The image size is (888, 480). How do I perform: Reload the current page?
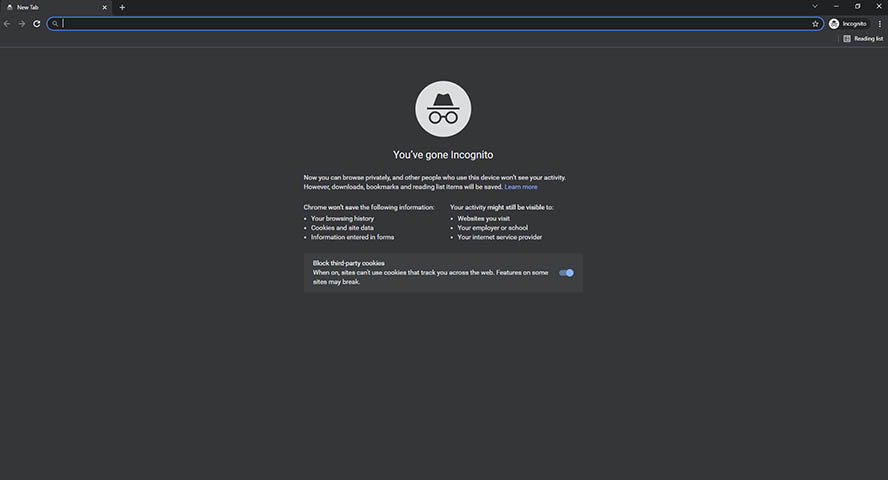pyautogui.click(x=37, y=23)
